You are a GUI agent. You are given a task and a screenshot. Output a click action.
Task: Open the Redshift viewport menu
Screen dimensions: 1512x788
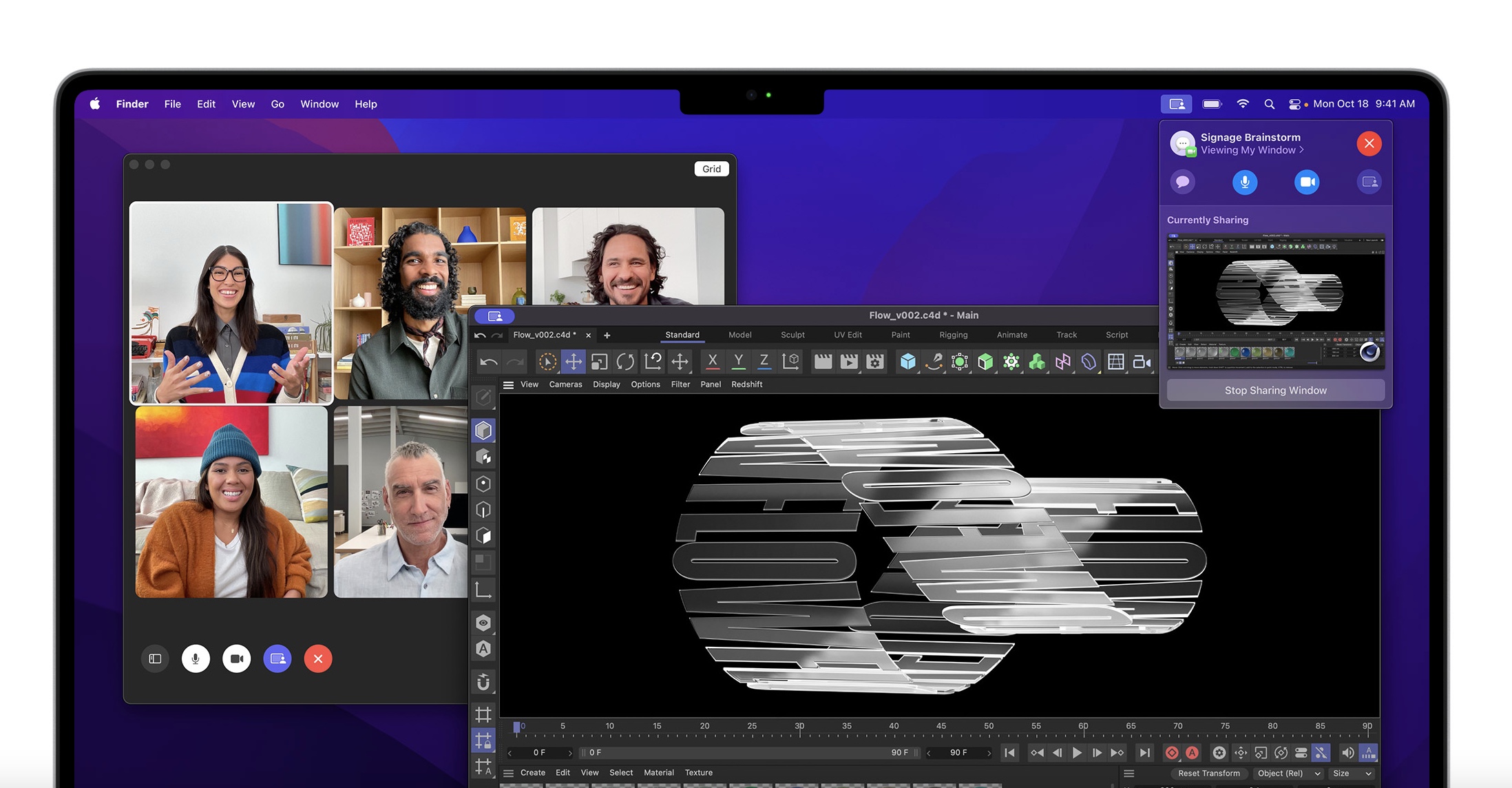click(746, 384)
